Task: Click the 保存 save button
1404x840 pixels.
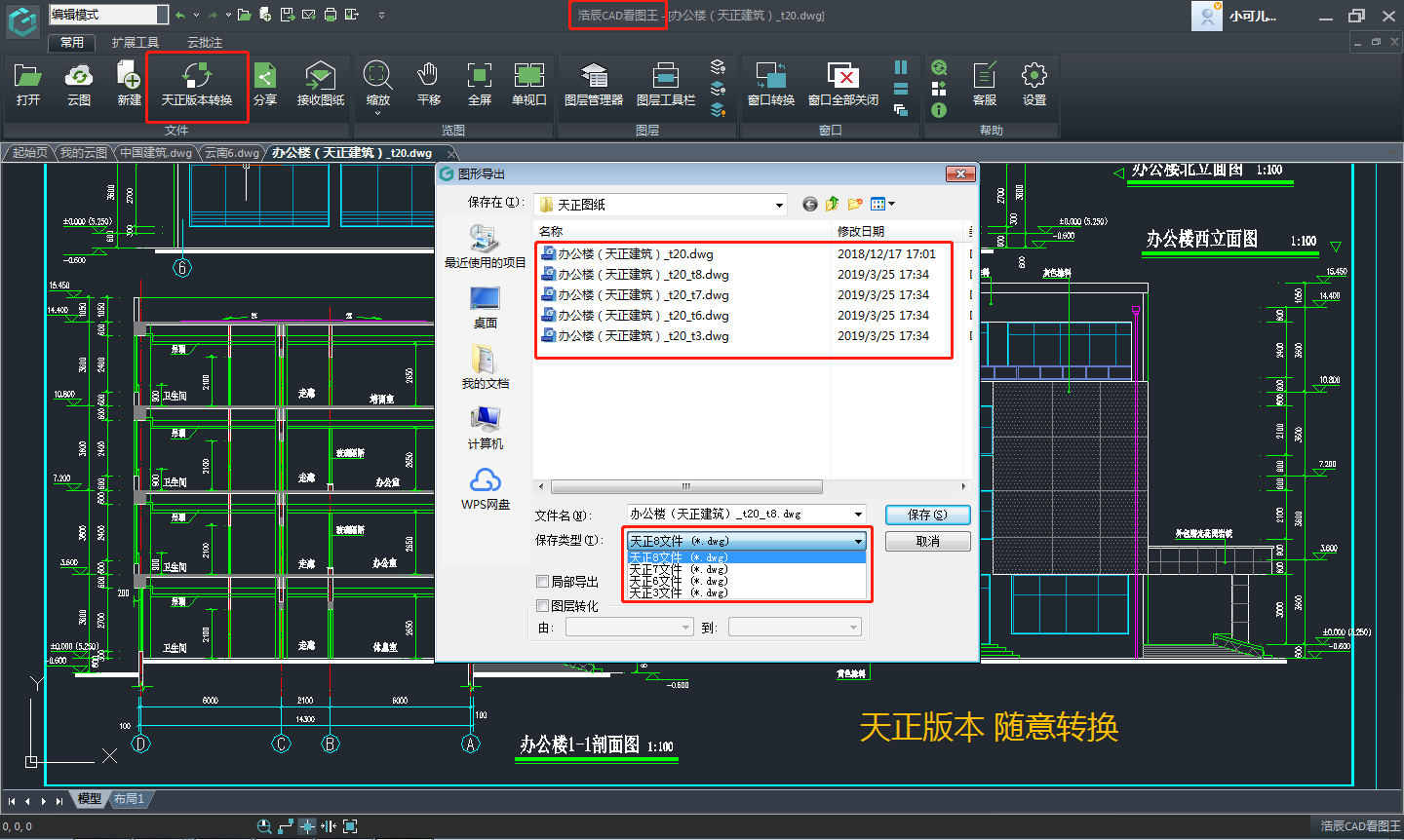Action: click(x=927, y=515)
